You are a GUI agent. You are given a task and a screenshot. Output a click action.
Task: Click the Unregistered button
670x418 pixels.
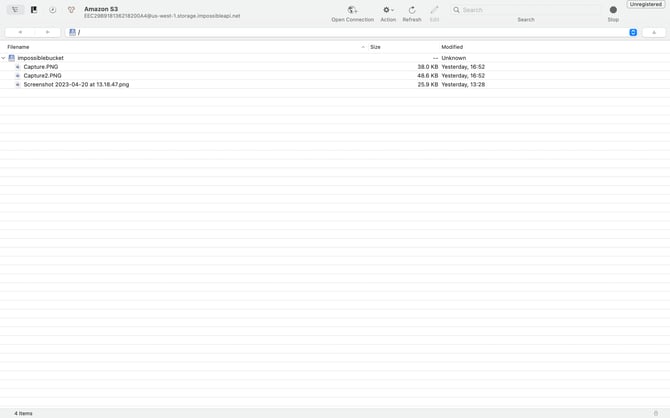[x=646, y=4]
